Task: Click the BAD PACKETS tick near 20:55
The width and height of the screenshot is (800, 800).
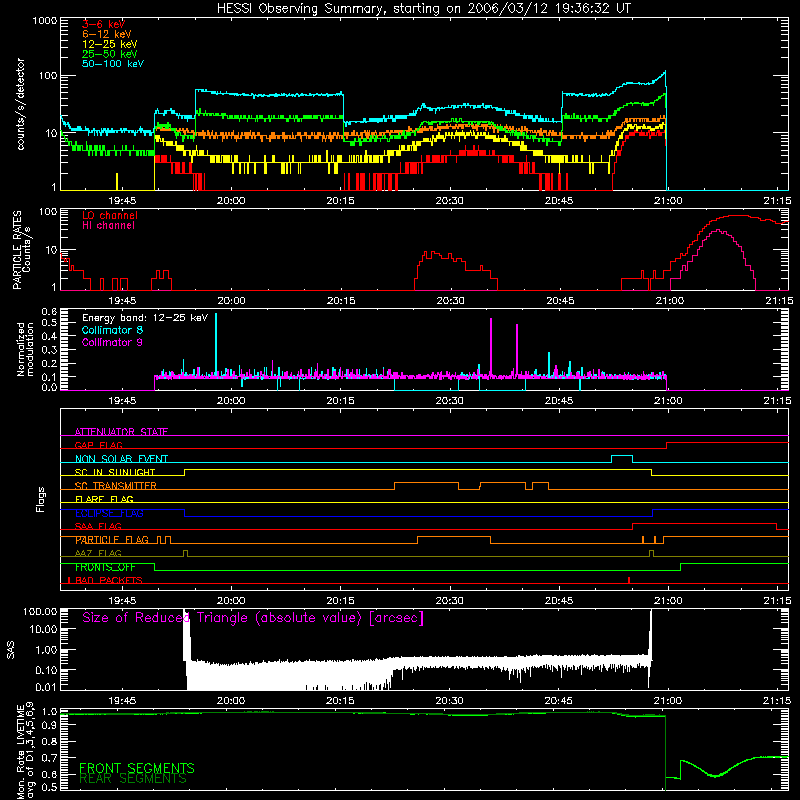Action: pyautogui.click(x=629, y=580)
